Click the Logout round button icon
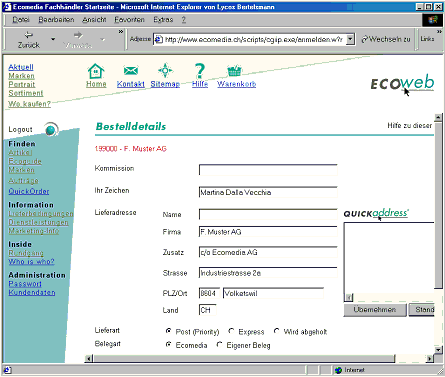The image size is (445, 377). pos(51,130)
